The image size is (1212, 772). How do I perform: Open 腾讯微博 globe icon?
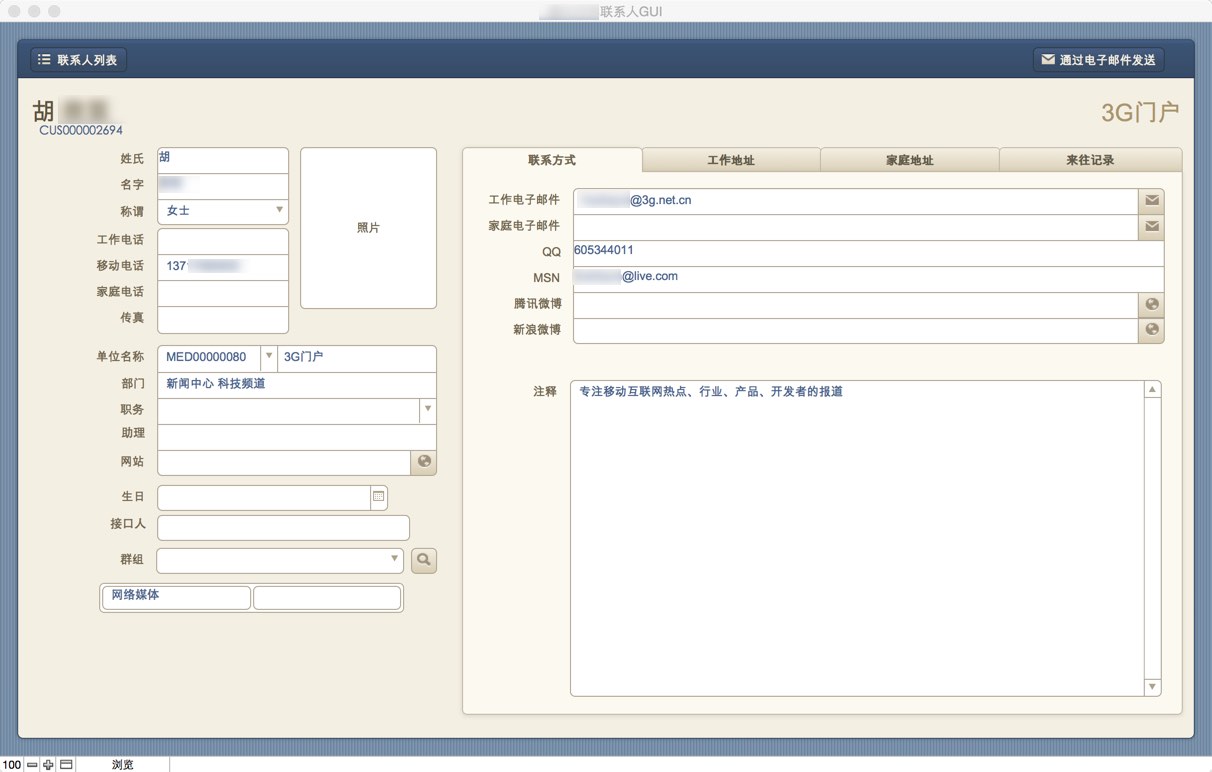tap(1152, 305)
